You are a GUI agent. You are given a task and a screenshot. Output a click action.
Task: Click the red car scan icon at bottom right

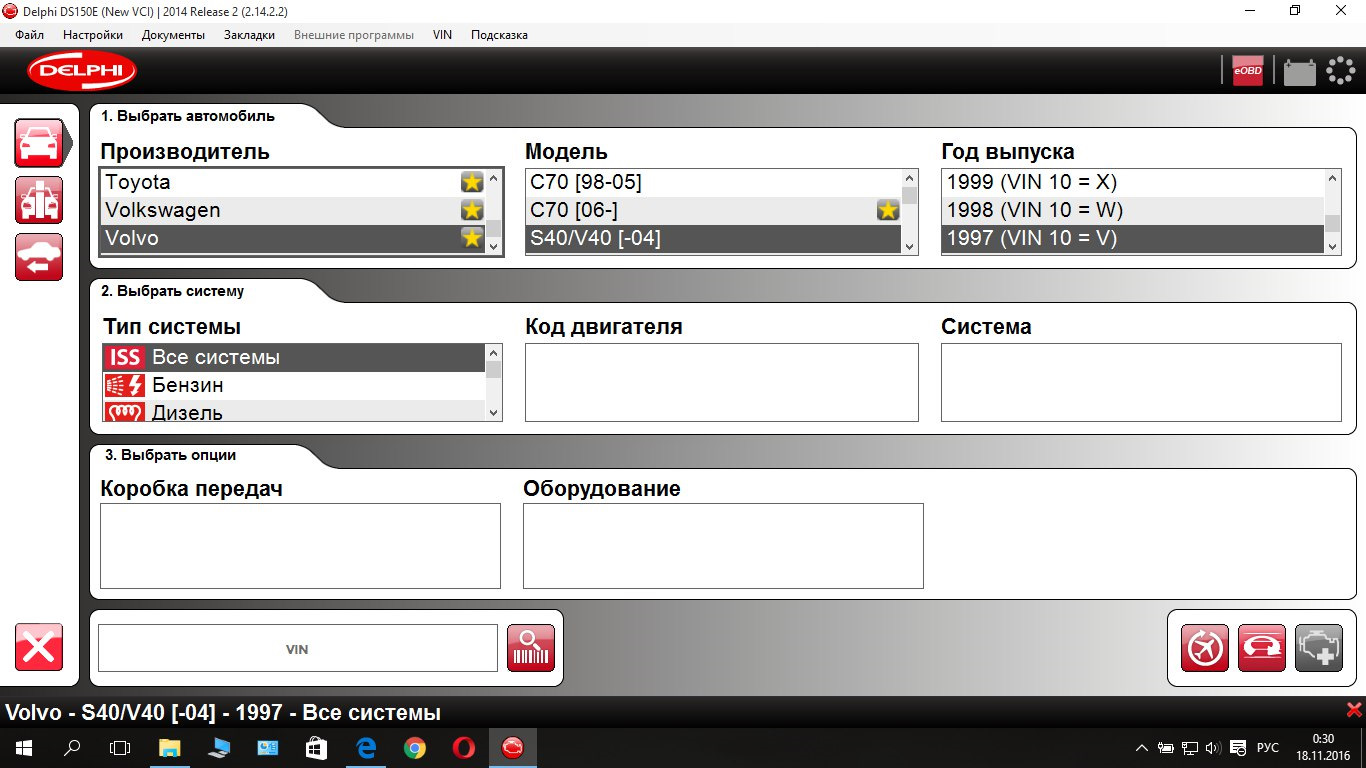click(1262, 648)
